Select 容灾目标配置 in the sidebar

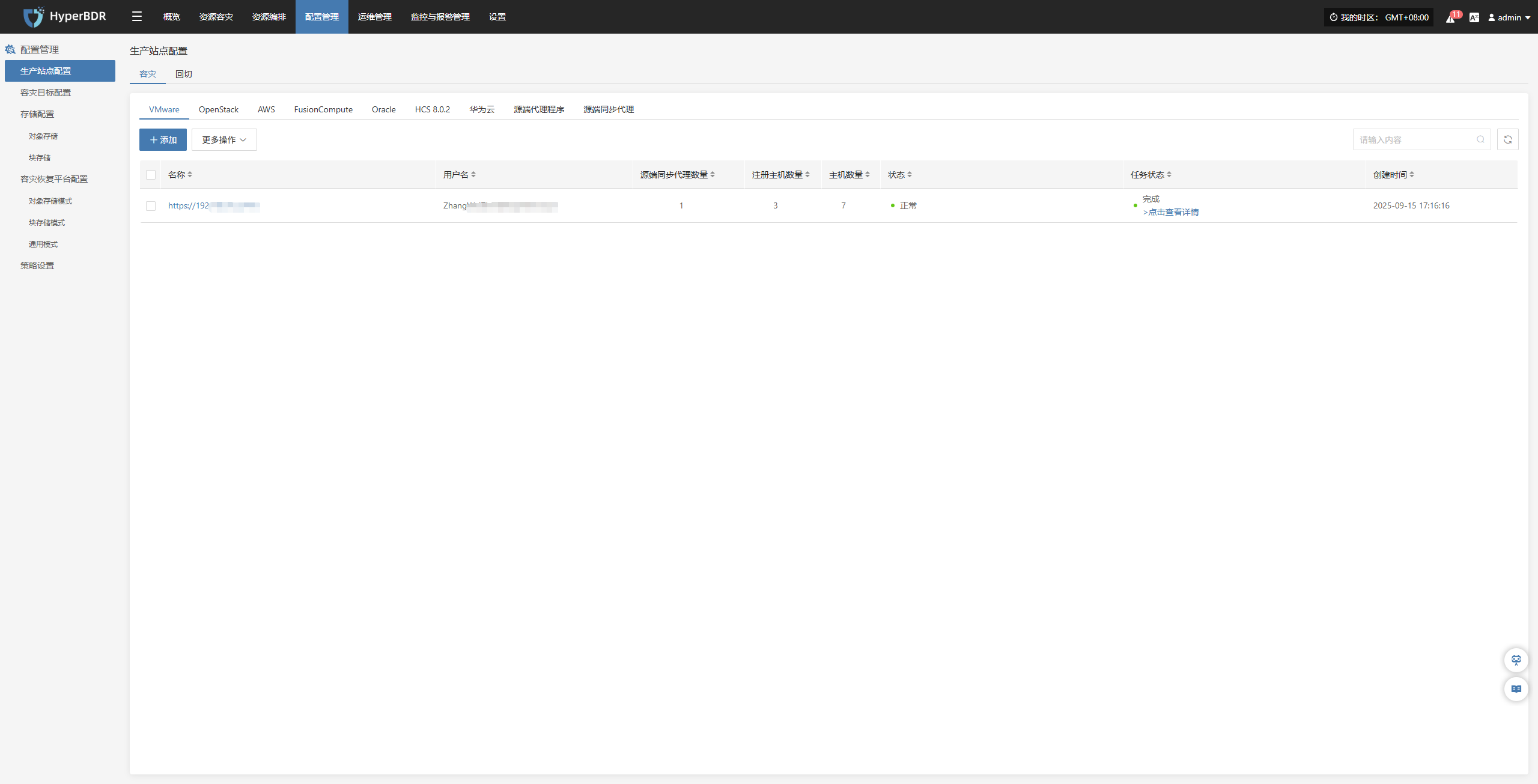[46, 93]
